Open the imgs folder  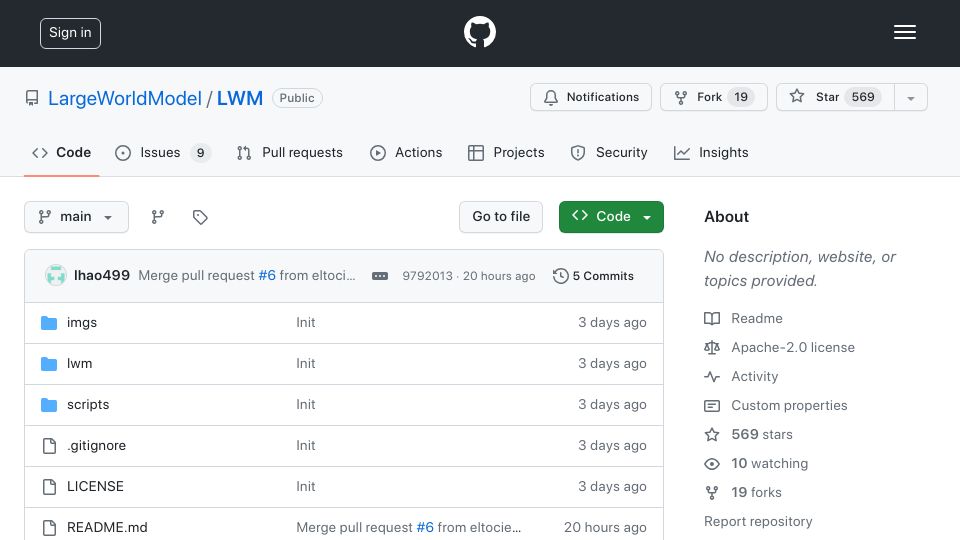point(82,323)
